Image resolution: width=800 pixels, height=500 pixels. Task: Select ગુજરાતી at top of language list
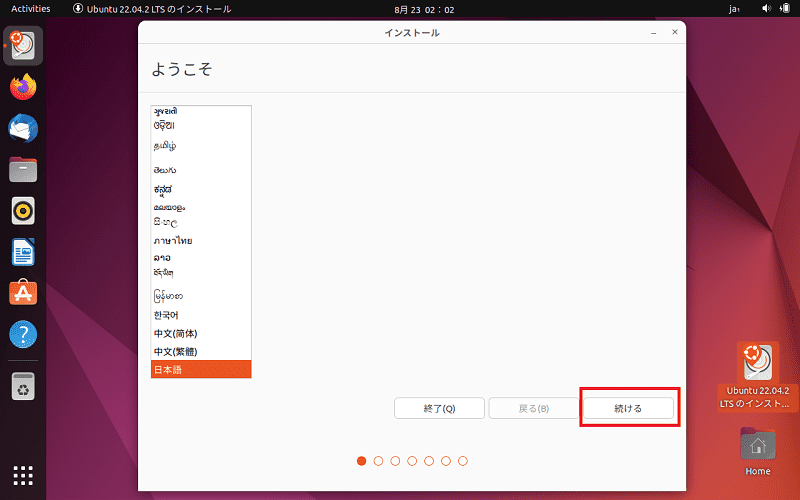point(201,111)
